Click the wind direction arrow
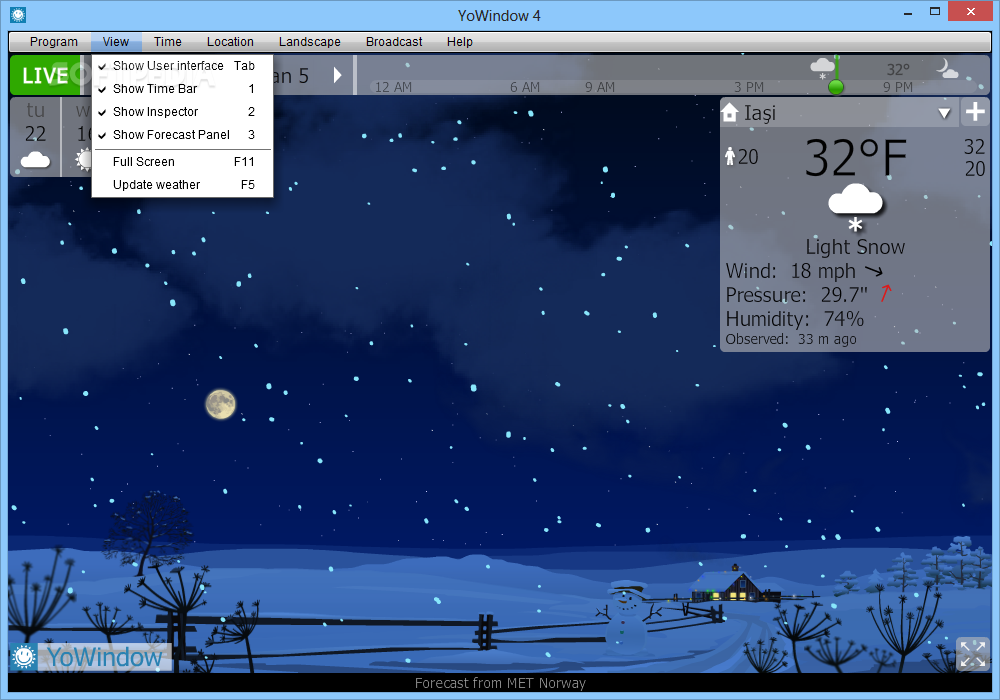The image size is (1000, 700). point(874,271)
